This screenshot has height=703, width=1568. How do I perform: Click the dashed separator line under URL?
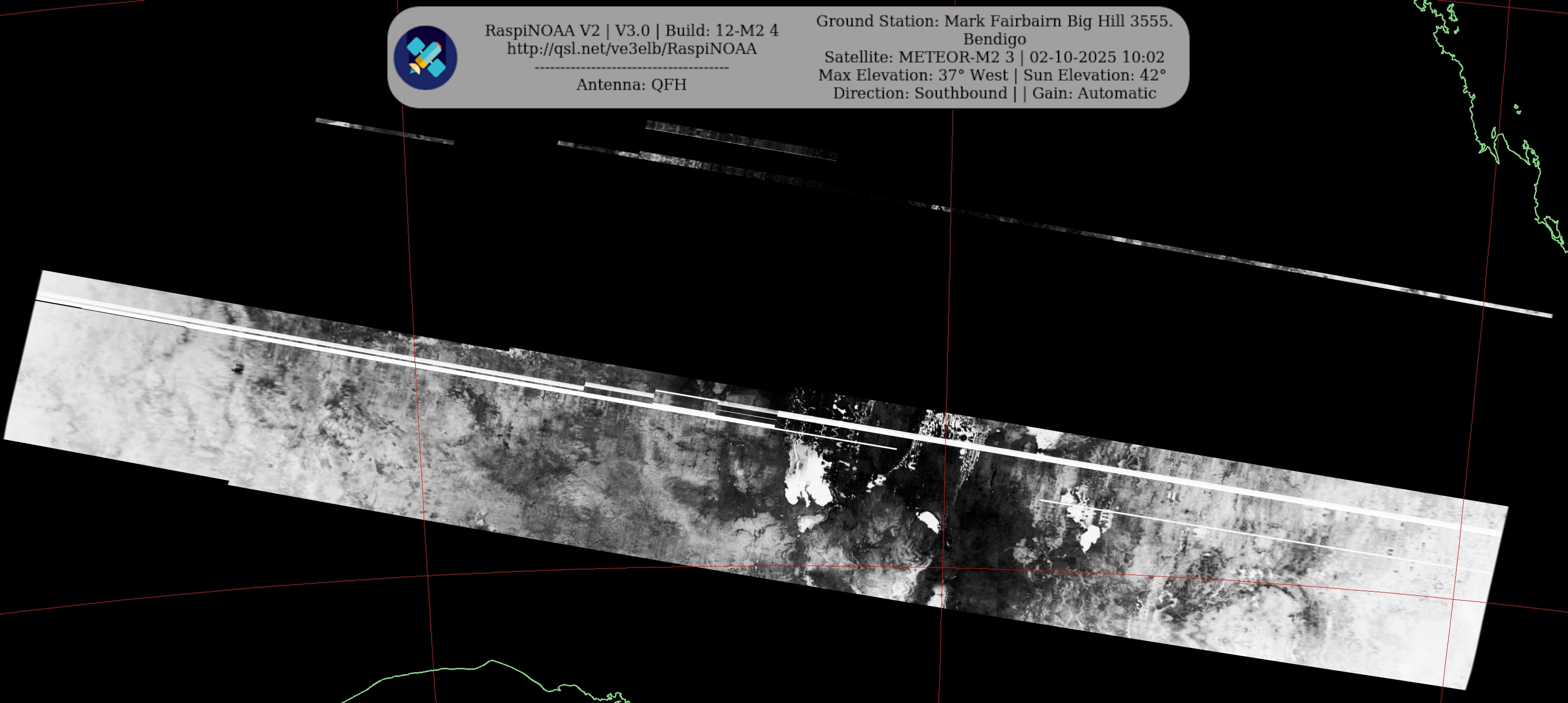click(631, 68)
